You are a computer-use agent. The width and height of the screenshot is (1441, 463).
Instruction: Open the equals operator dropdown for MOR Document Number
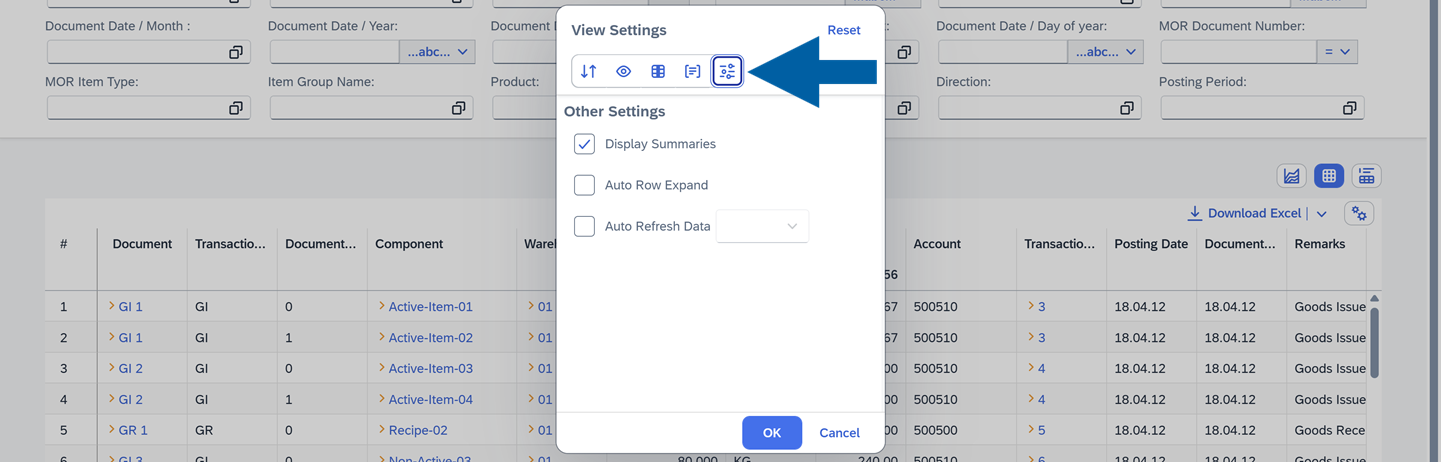click(1337, 52)
